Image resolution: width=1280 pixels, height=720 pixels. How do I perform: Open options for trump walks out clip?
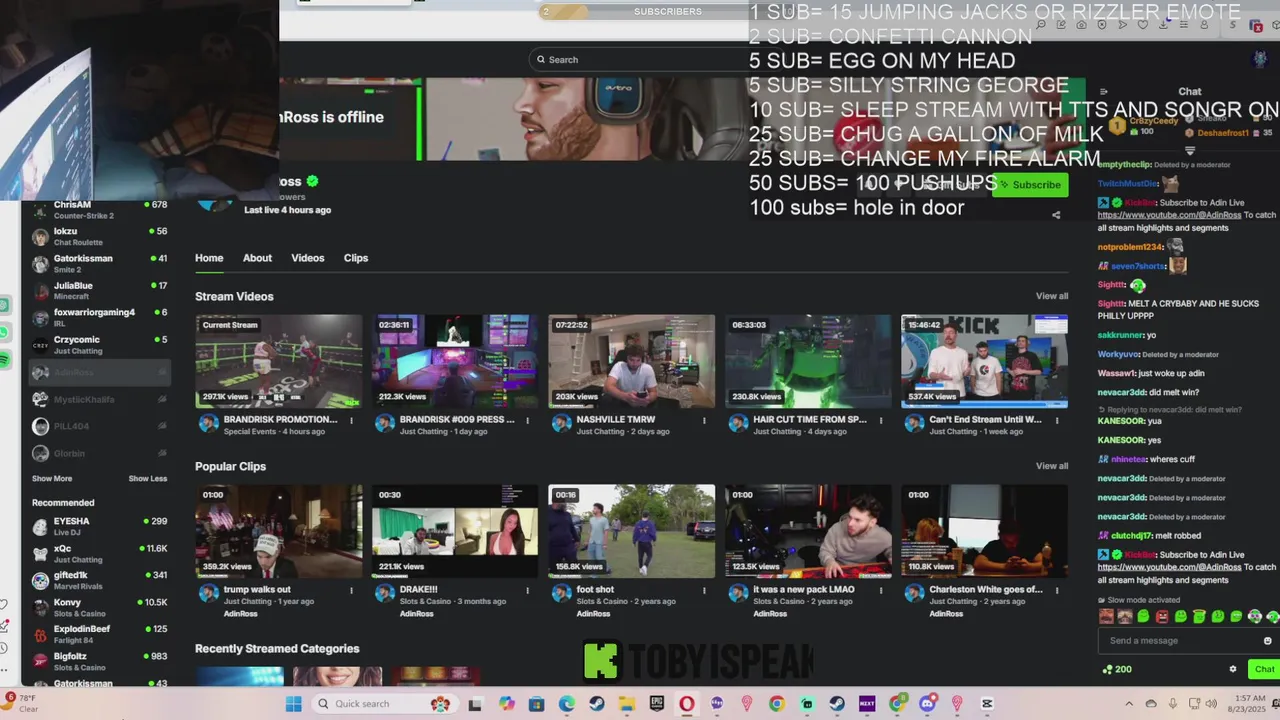tap(351, 590)
